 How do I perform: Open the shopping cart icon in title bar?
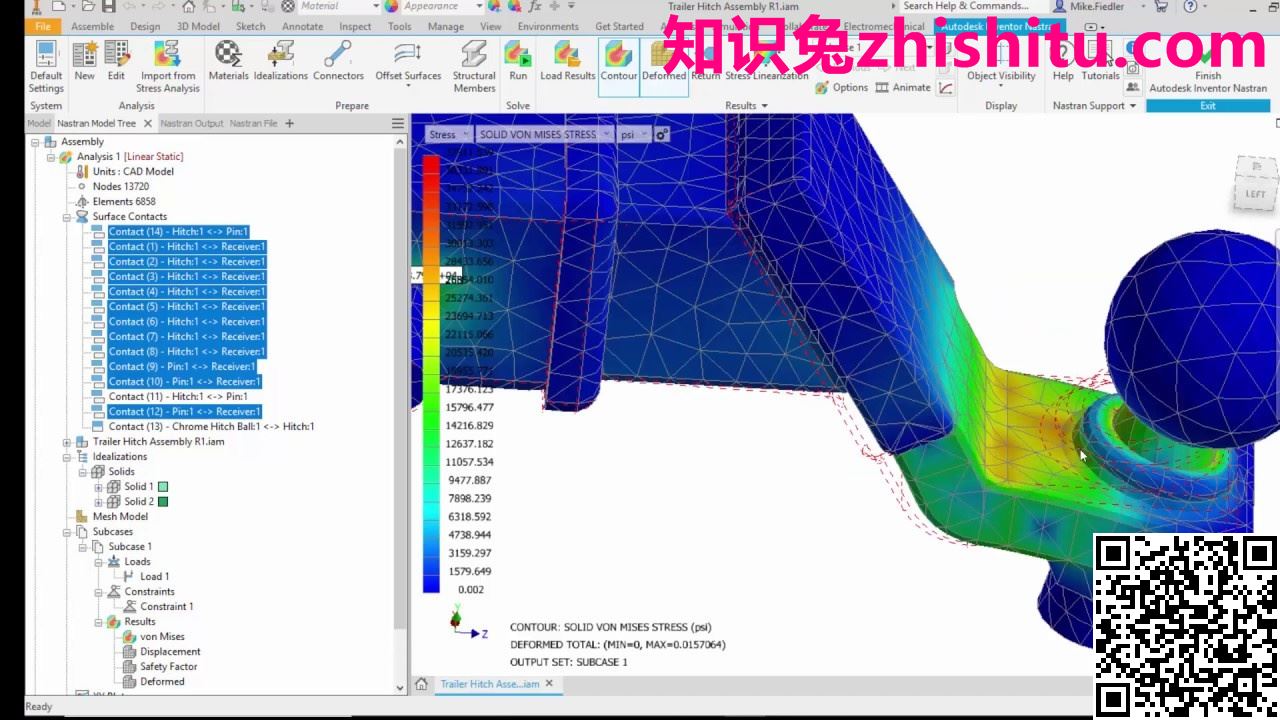tap(1160, 6)
